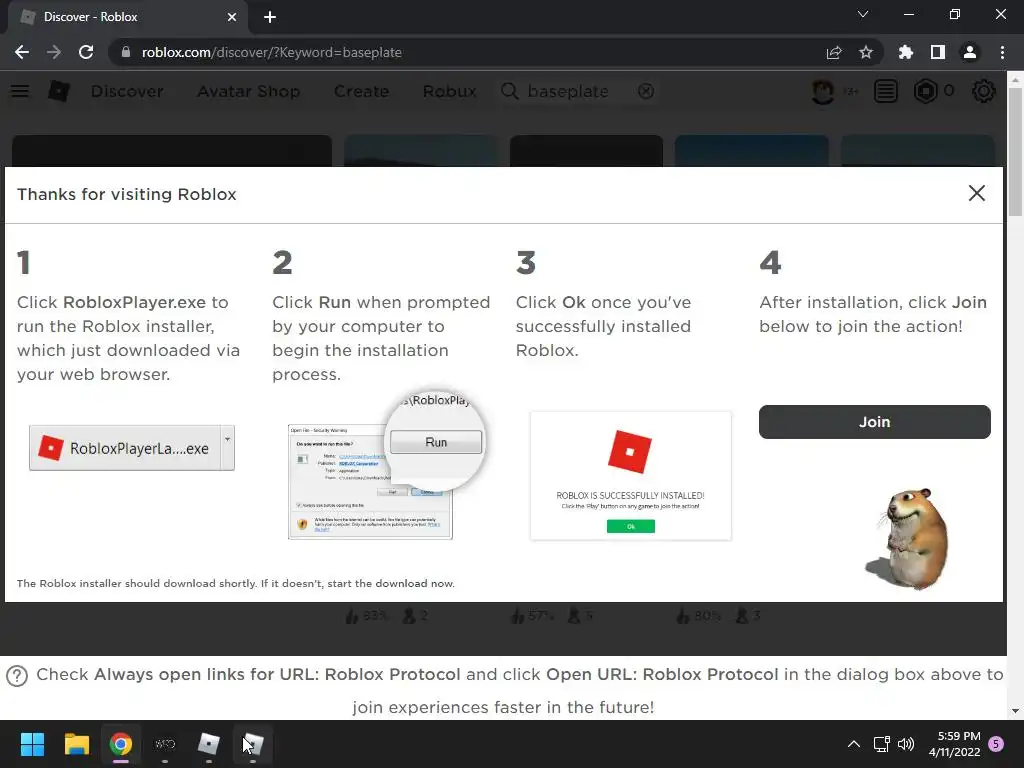Image resolution: width=1024 pixels, height=768 pixels.
Task: View site information lock icon
Action: coord(126,52)
